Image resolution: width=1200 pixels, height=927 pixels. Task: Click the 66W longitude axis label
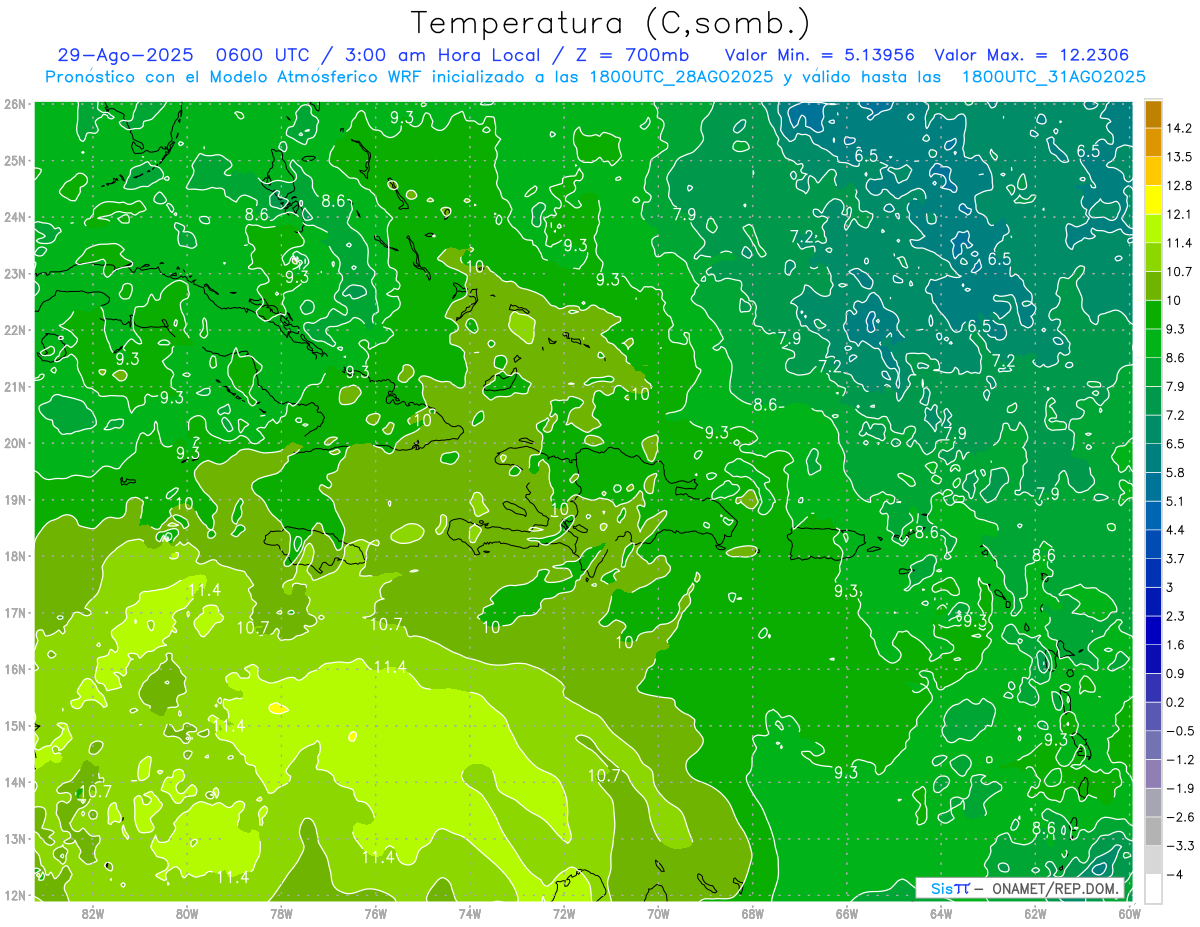pyautogui.click(x=847, y=913)
